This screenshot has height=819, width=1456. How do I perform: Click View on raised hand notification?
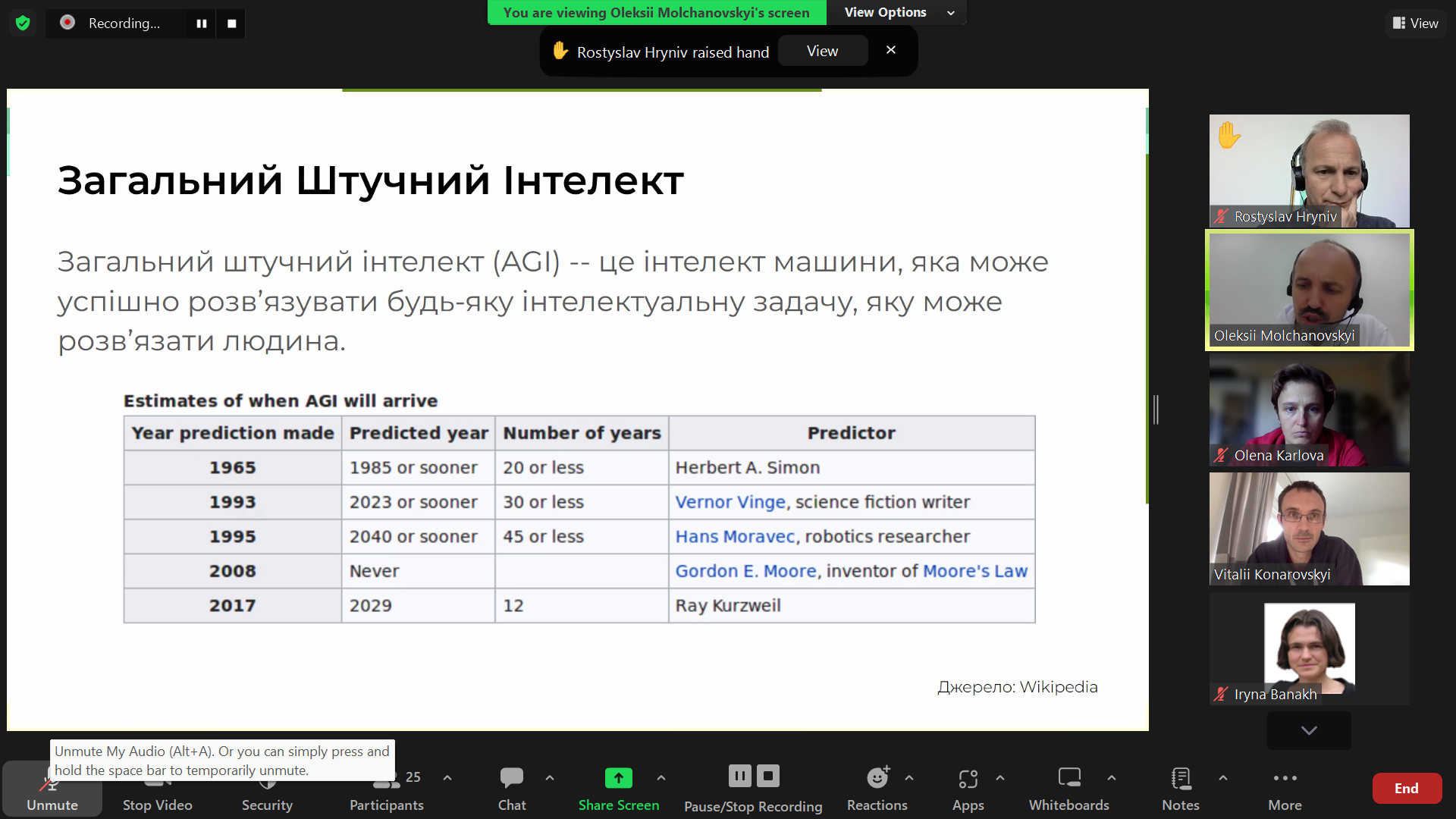coord(822,51)
